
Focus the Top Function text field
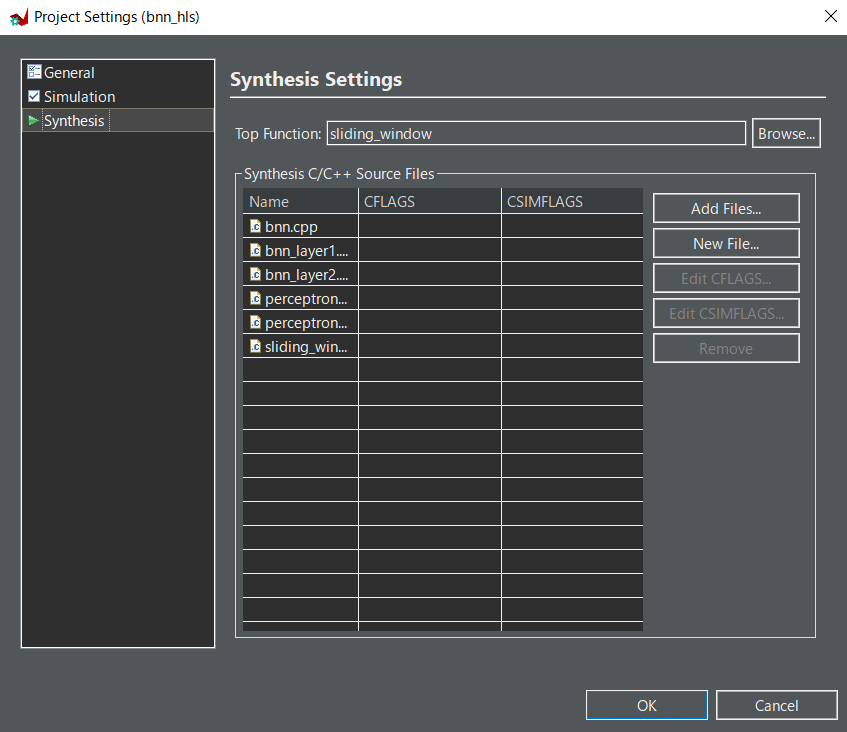pyautogui.click(x=536, y=133)
